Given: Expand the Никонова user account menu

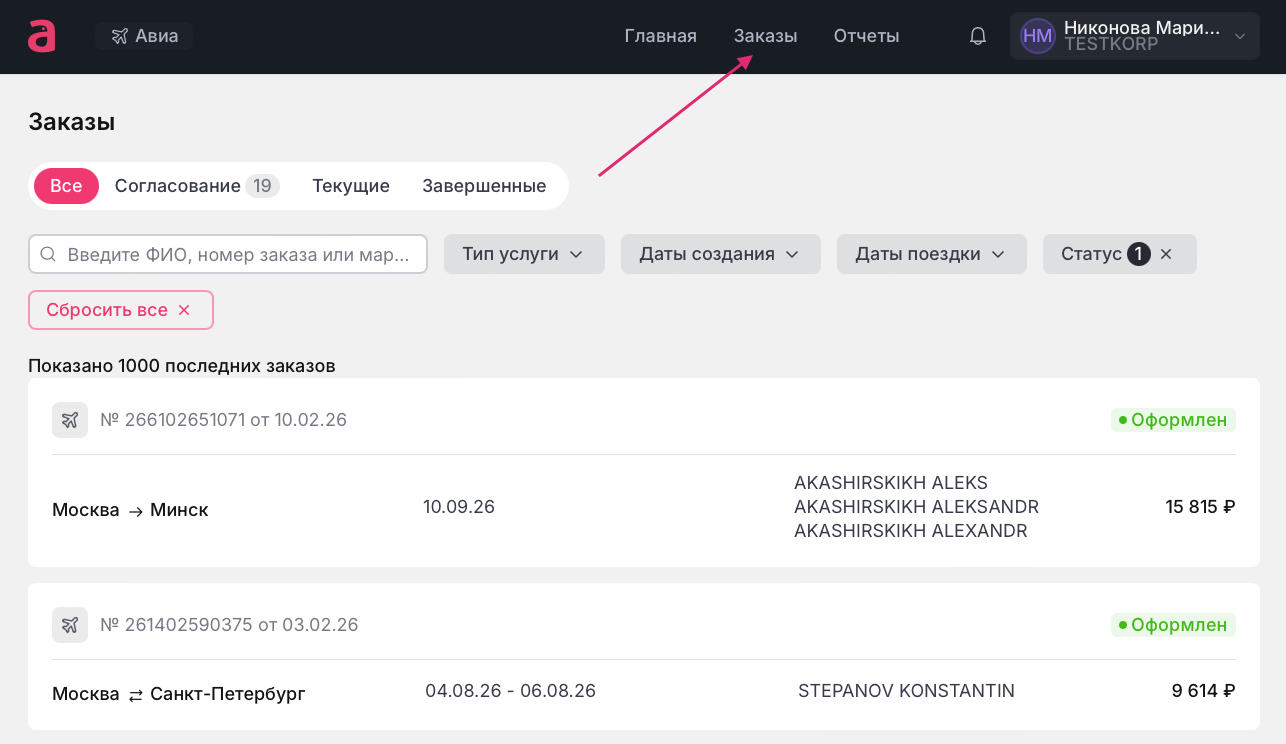Looking at the screenshot, I should (1240, 36).
